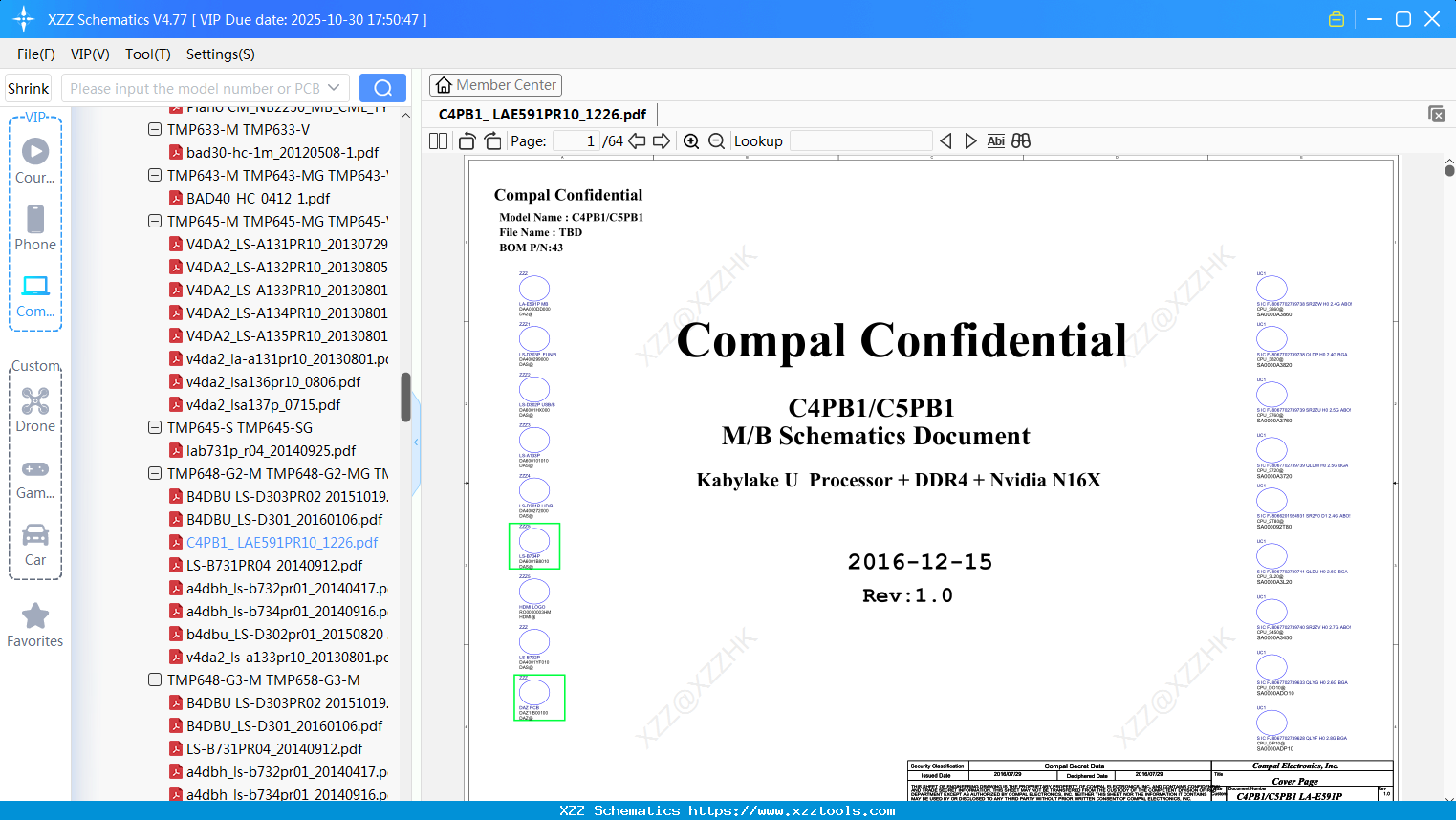Toggle the Abi text match option
Image resolution: width=1456 pixels, height=820 pixels.
(996, 141)
